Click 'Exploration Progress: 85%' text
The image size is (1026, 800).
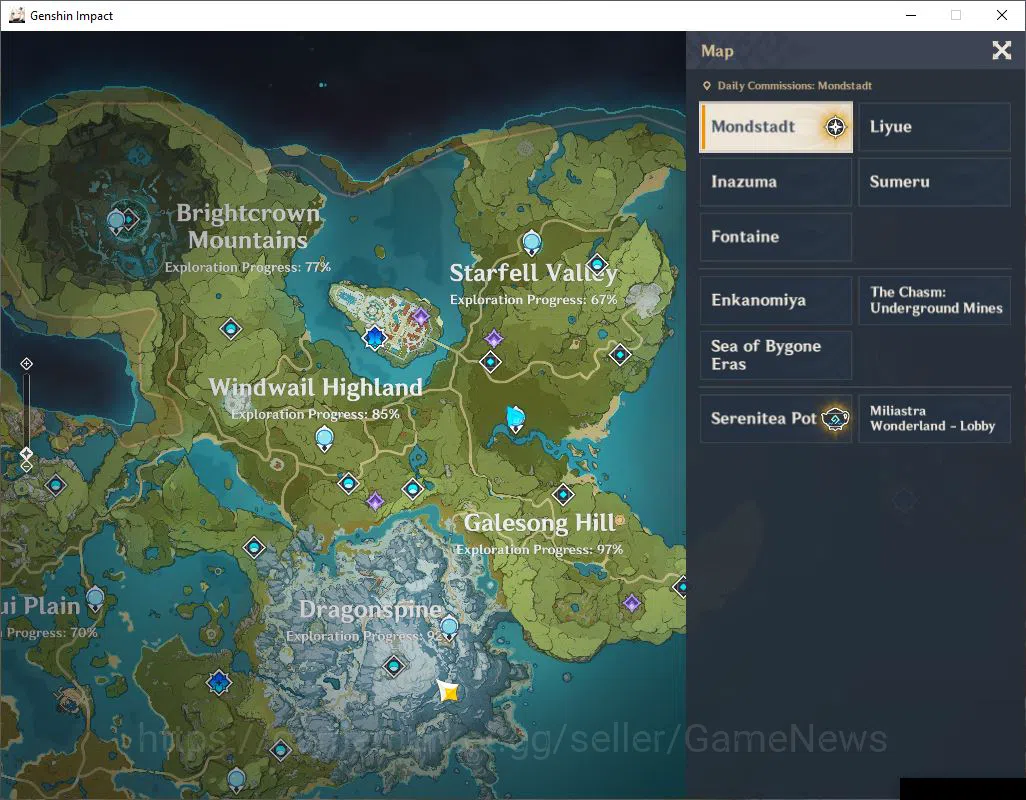315,414
